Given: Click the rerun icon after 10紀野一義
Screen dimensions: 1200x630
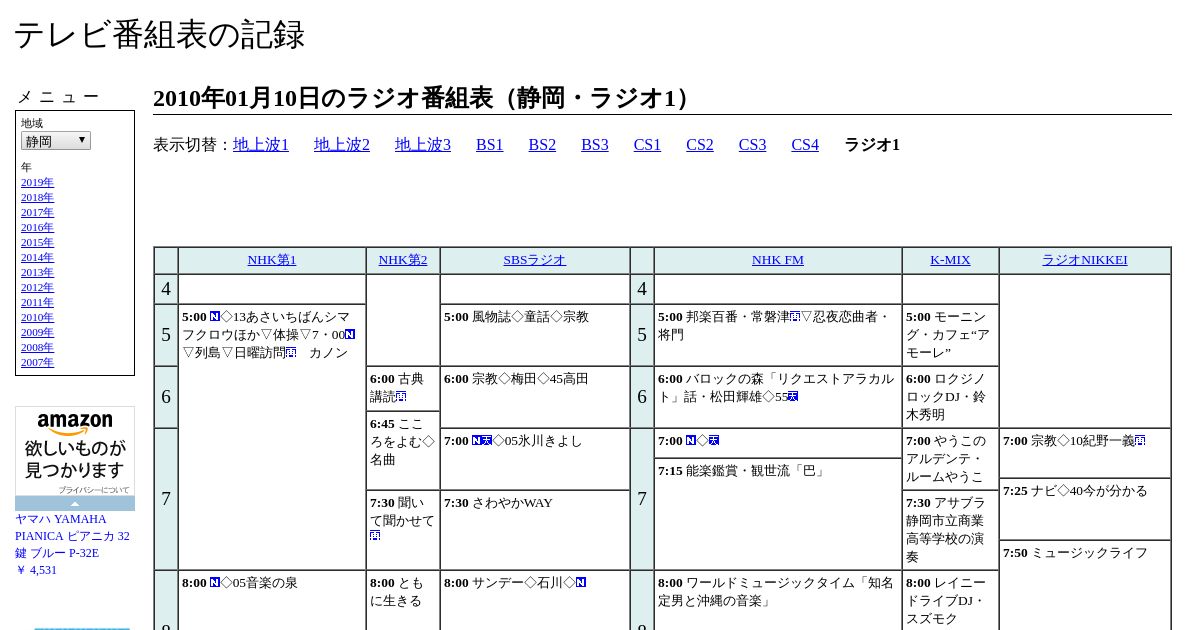Looking at the screenshot, I should coord(1140,441).
